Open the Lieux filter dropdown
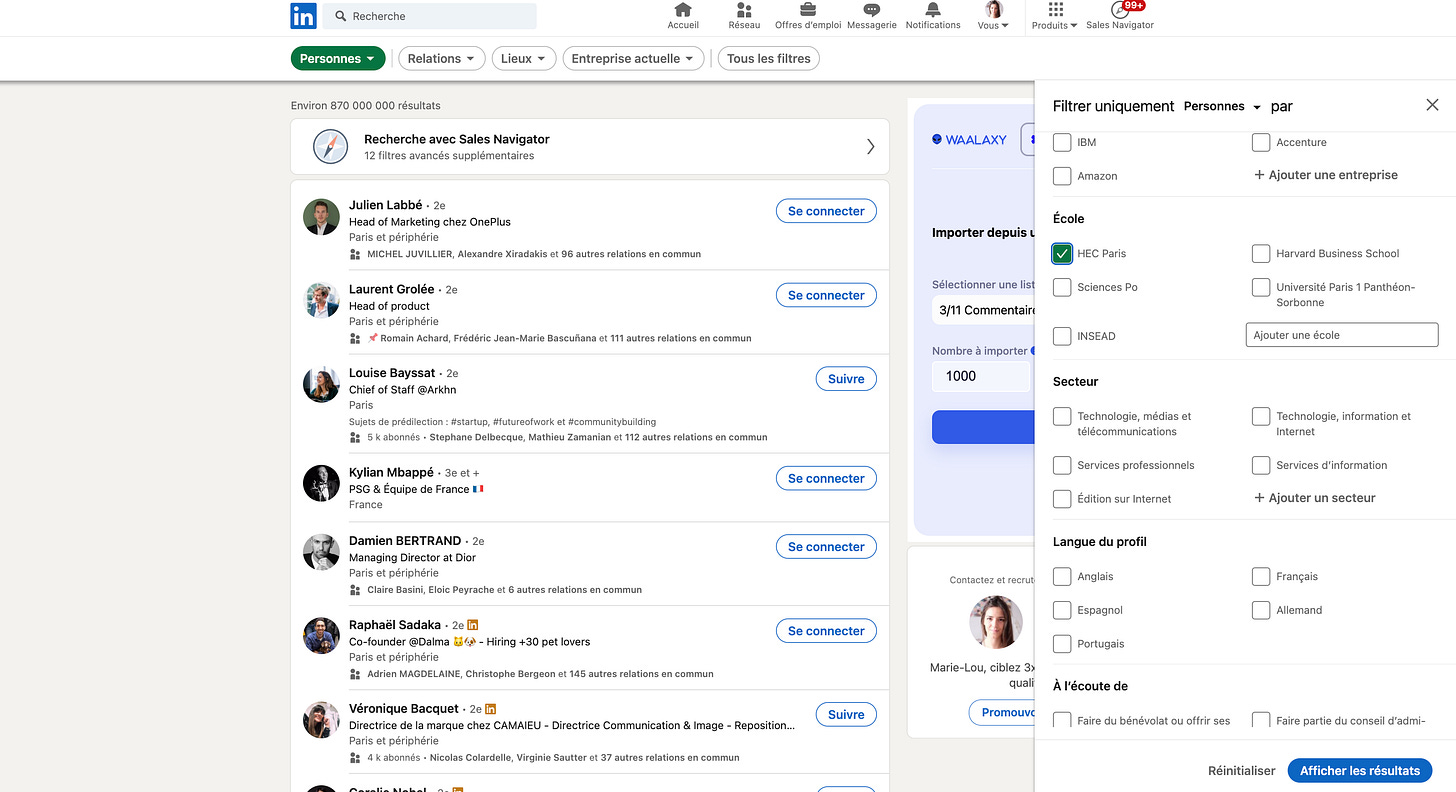This screenshot has height=792, width=1456. [x=524, y=59]
